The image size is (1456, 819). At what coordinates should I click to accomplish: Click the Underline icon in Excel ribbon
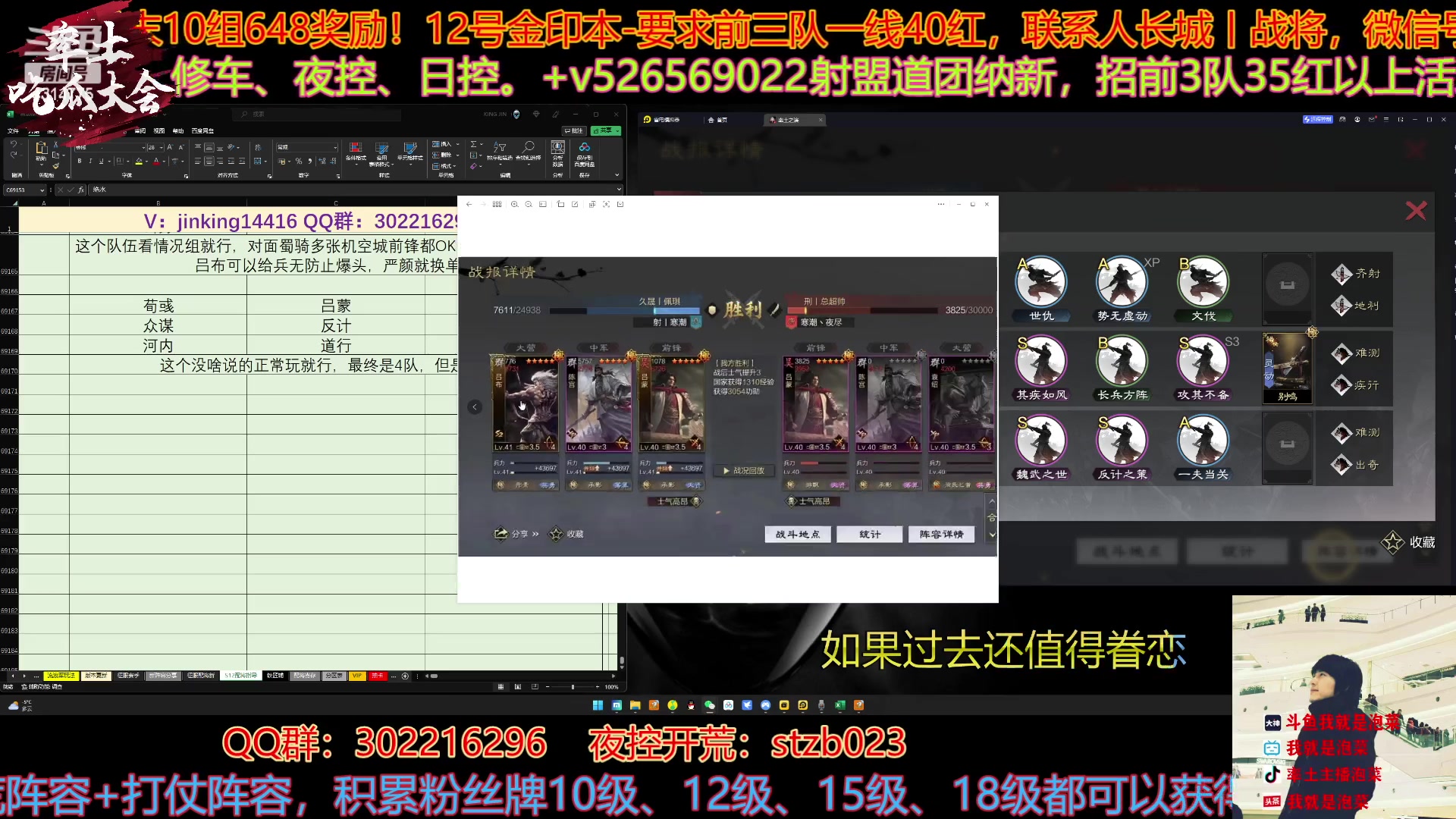pyautogui.click(x=101, y=161)
